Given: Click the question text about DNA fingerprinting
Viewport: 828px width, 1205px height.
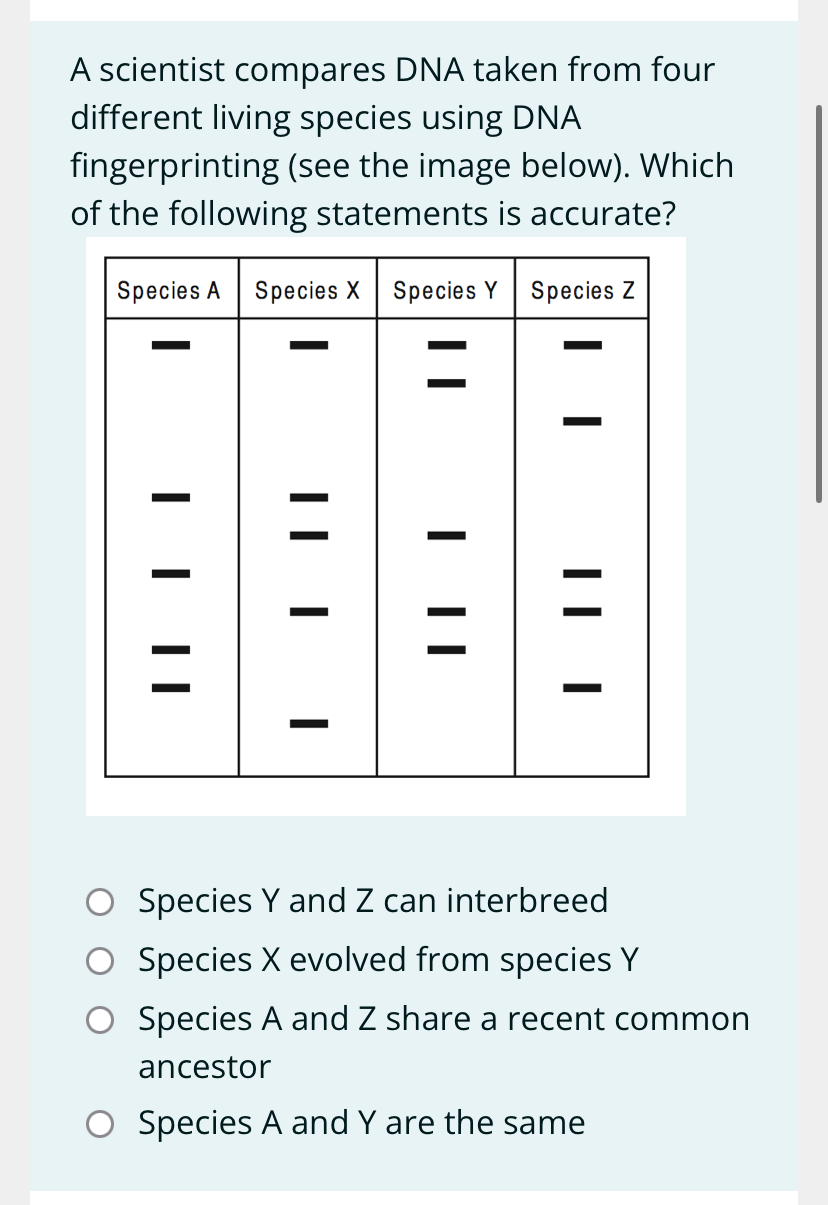Looking at the screenshot, I should (x=400, y=140).
